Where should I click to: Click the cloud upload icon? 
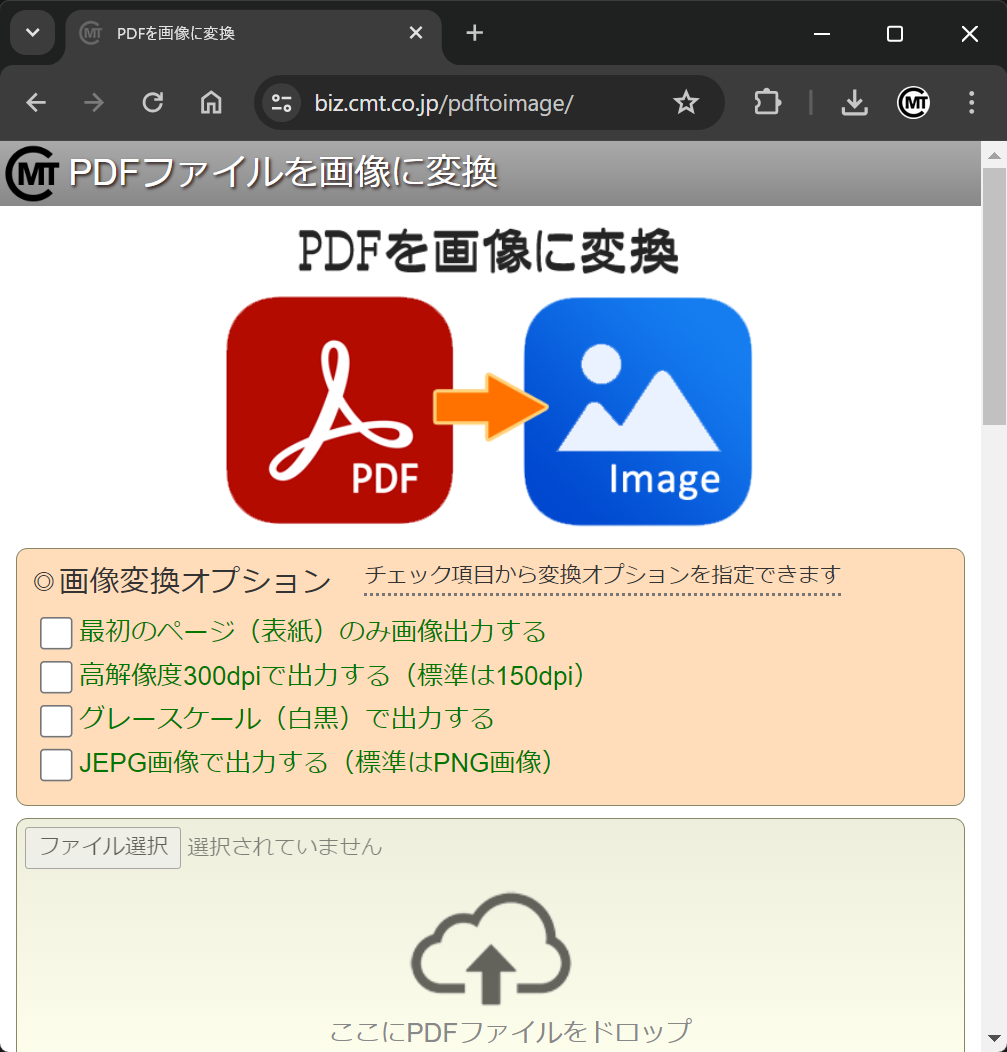point(491,948)
